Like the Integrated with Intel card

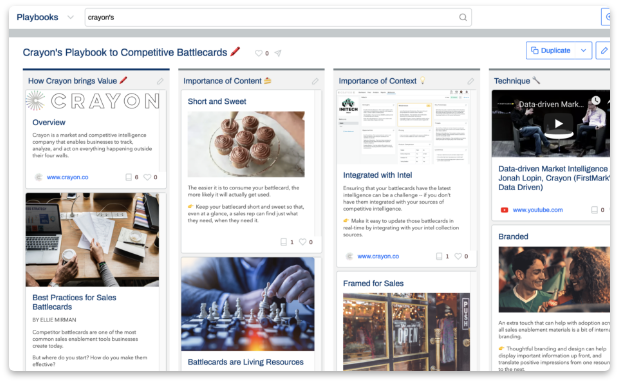(x=458, y=256)
